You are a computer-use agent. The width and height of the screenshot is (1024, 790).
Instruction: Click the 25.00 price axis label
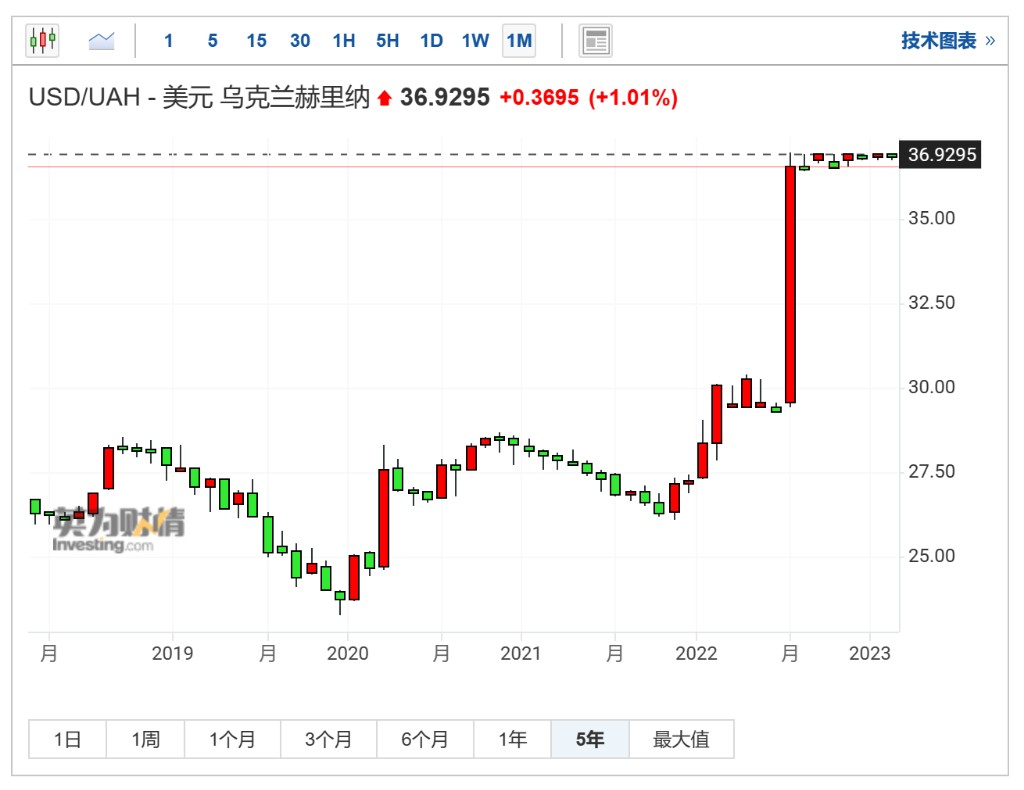[x=932, y=556]
